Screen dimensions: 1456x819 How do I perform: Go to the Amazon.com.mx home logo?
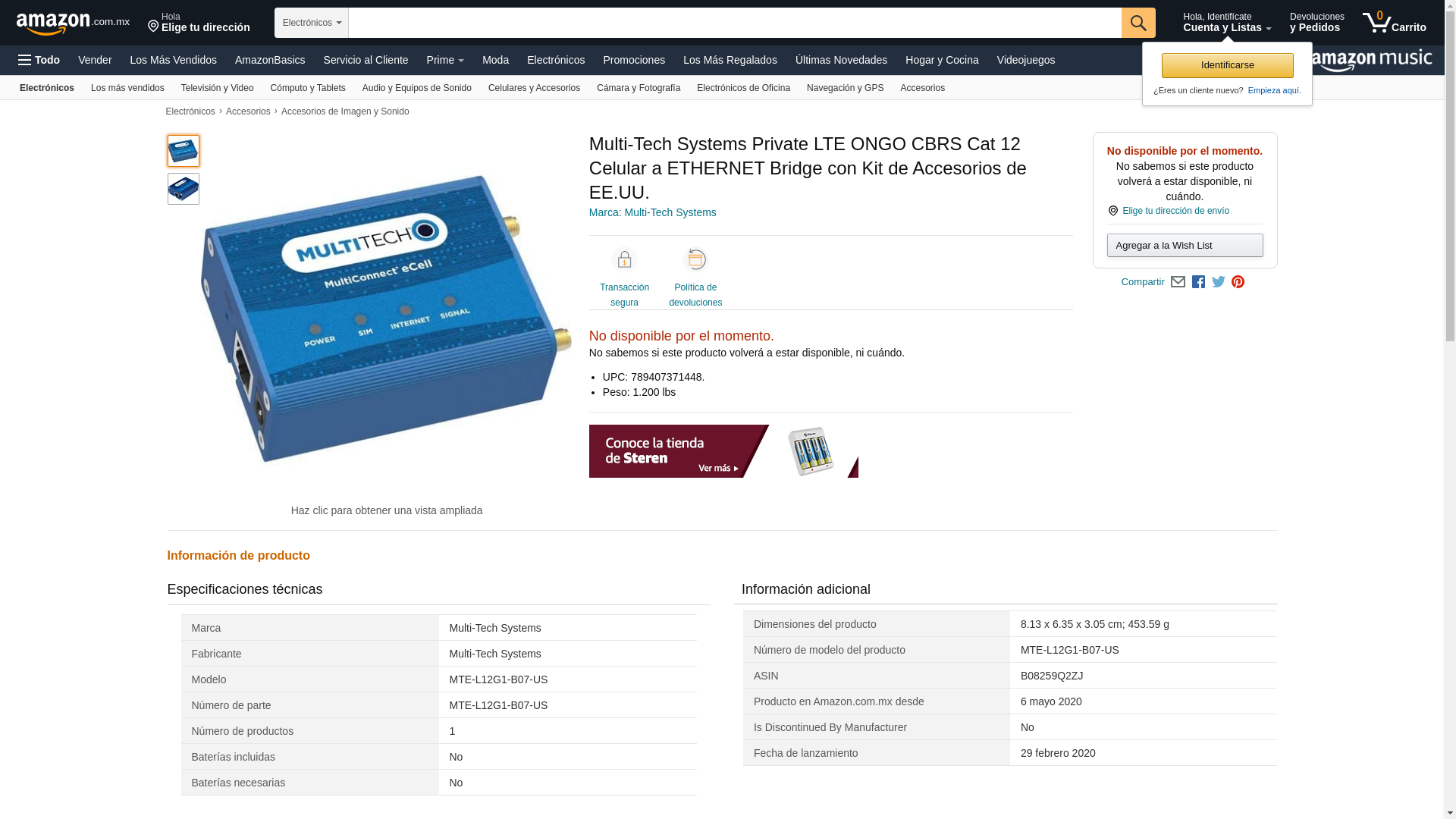tap(73, 24)
